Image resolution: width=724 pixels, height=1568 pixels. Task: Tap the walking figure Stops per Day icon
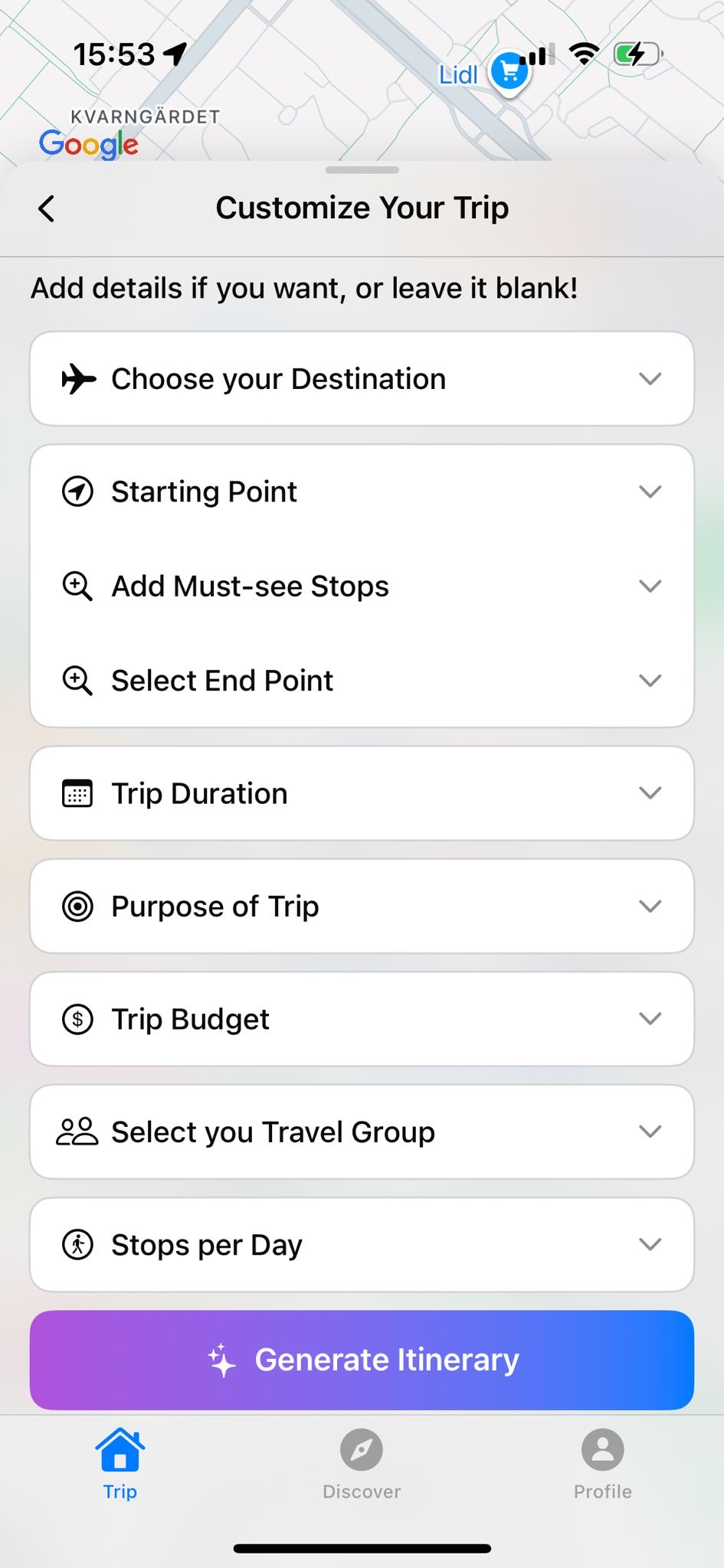click(77, 1245)
